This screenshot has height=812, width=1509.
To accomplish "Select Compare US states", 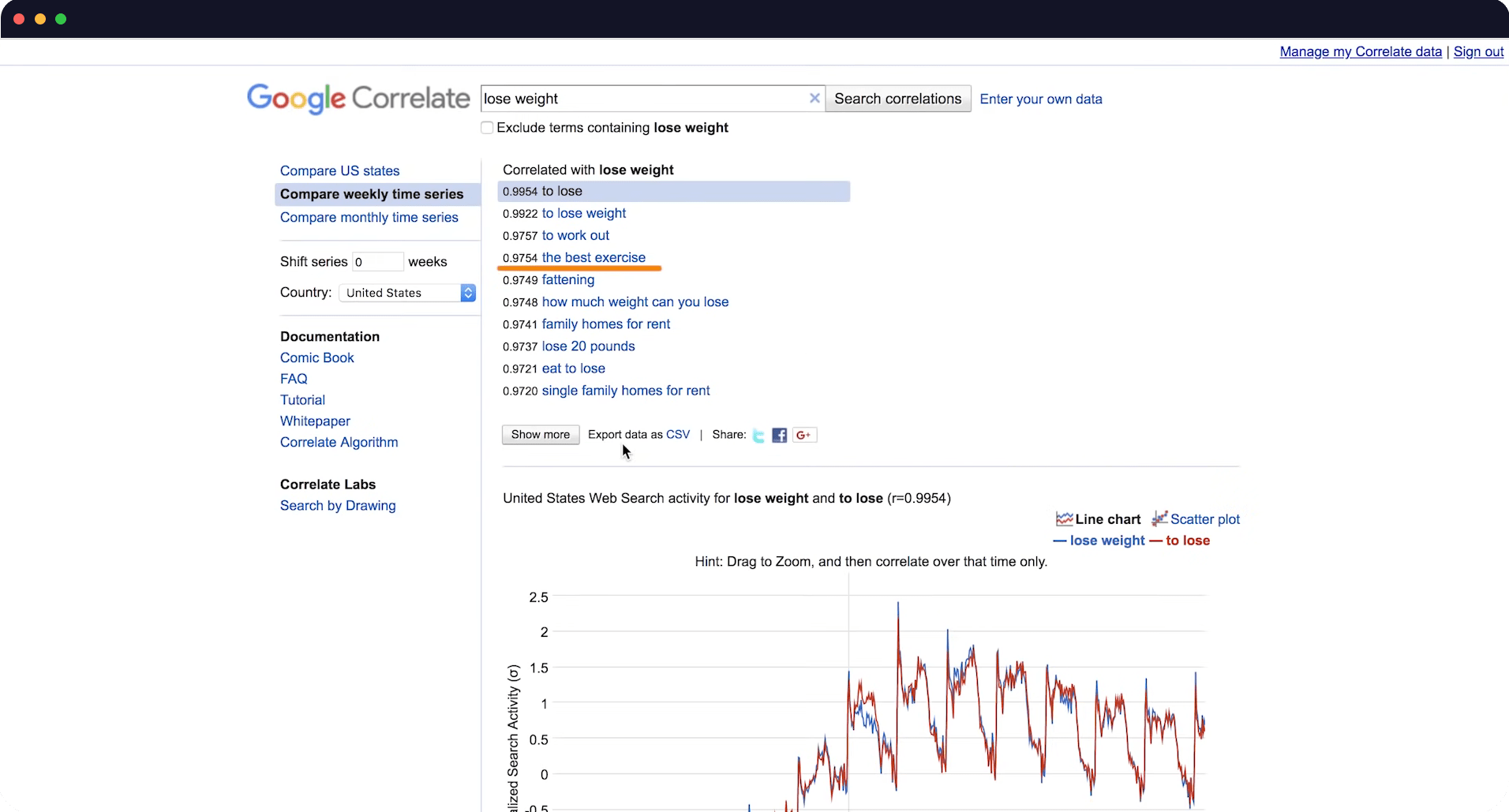I will 339,170.
